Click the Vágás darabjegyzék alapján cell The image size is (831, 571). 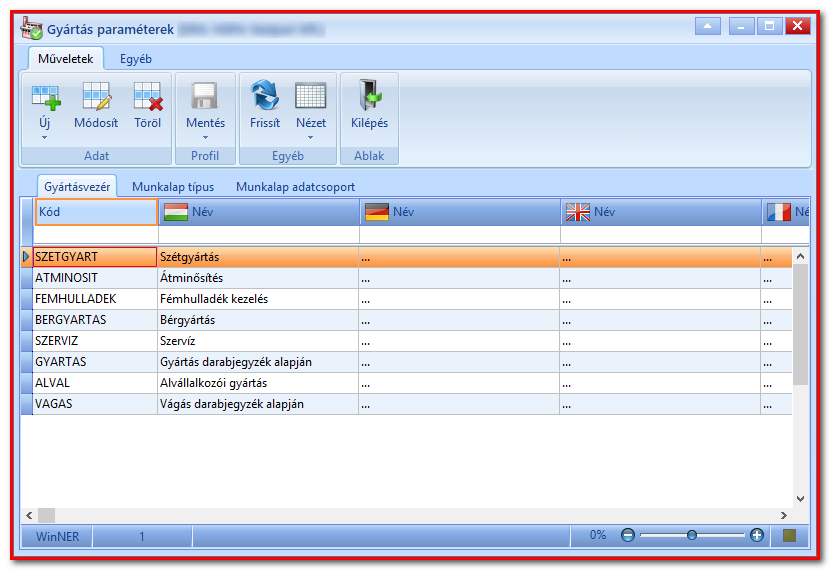pyautogui.click(x=258, y=404)
